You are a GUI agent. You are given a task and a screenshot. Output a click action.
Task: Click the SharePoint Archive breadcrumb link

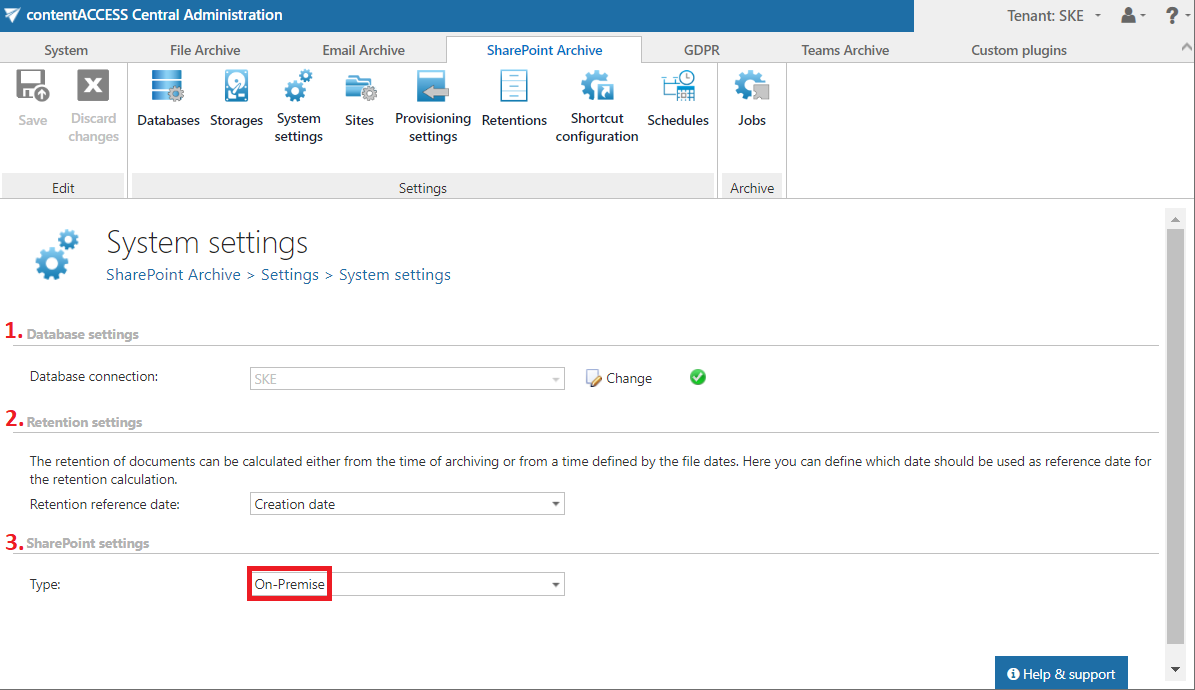tap(173, 274)
